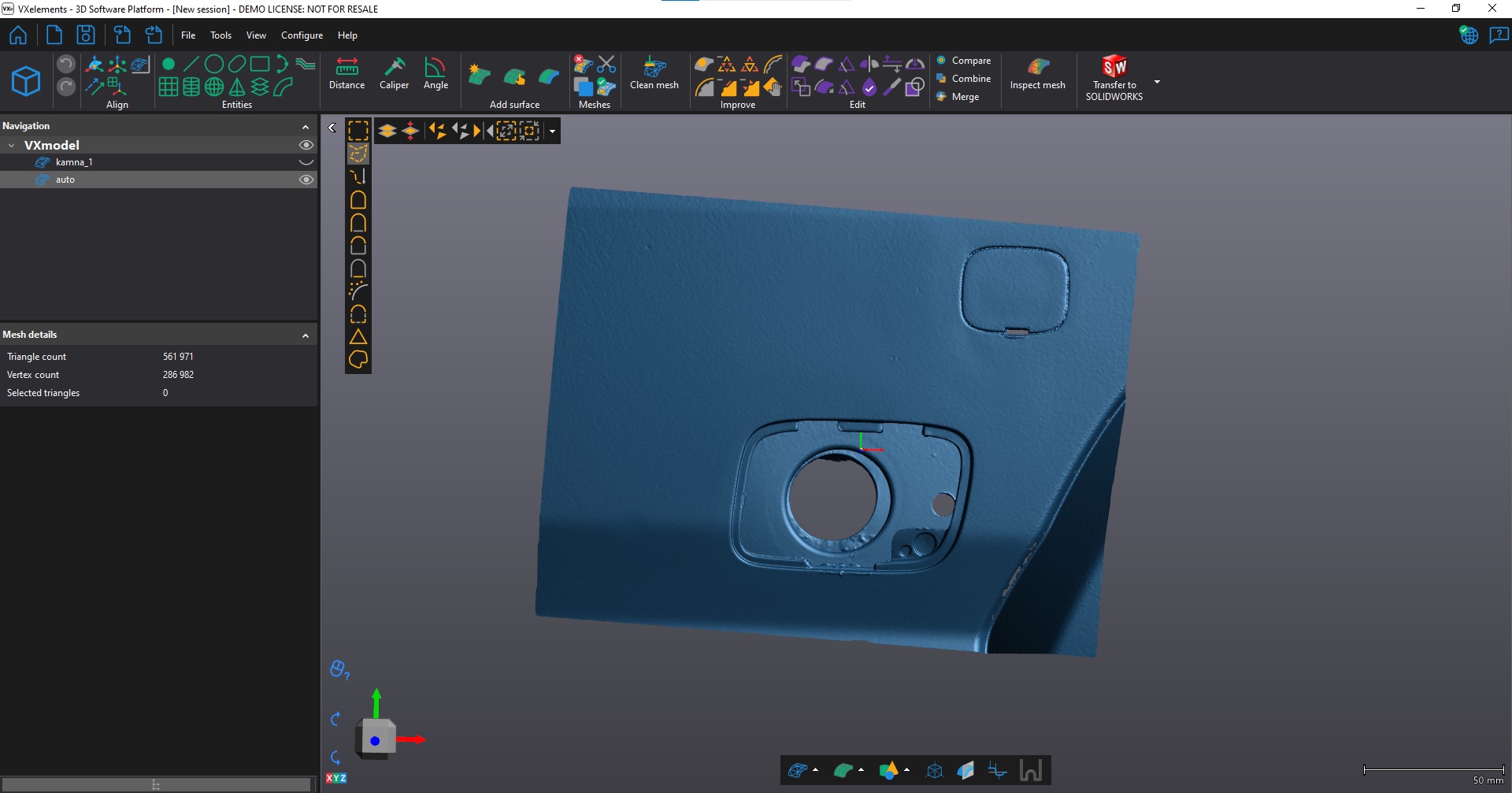Click the Compare button
The height and width of the screenshot is (793, 1512).
pos(970,61)
